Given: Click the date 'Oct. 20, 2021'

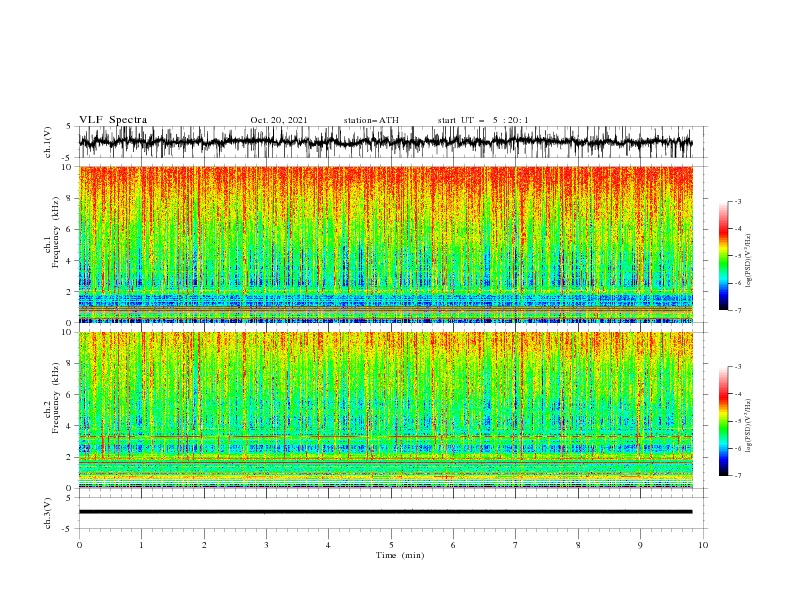Looking at the screenshot, I should point(279,120).
